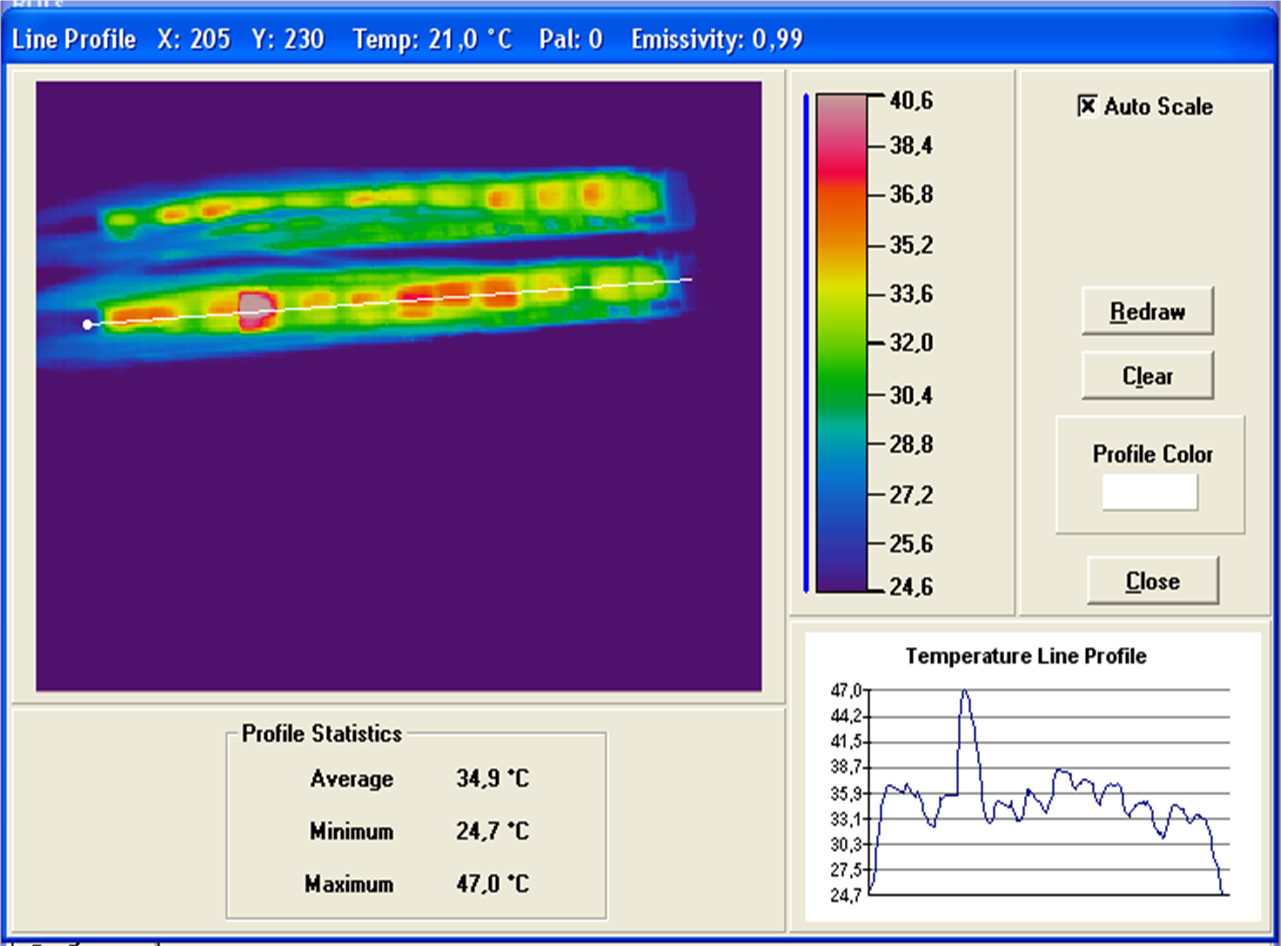Click the right end of the white profile line
1281x946 pixels.
pyautogui.click(x=690, y=280)
